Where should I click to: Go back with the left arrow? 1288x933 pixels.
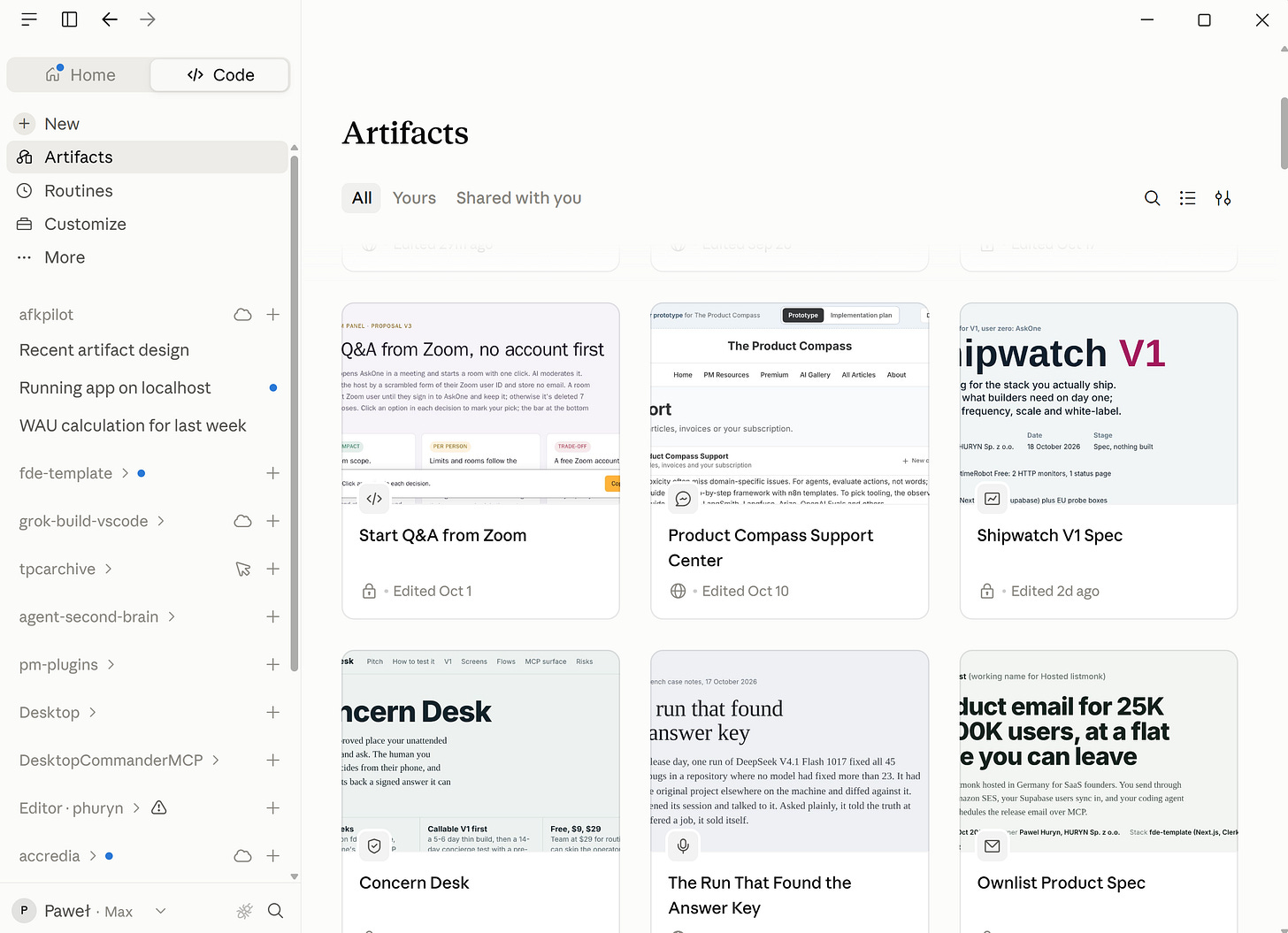pyautogui.click(x=110, y=19)
